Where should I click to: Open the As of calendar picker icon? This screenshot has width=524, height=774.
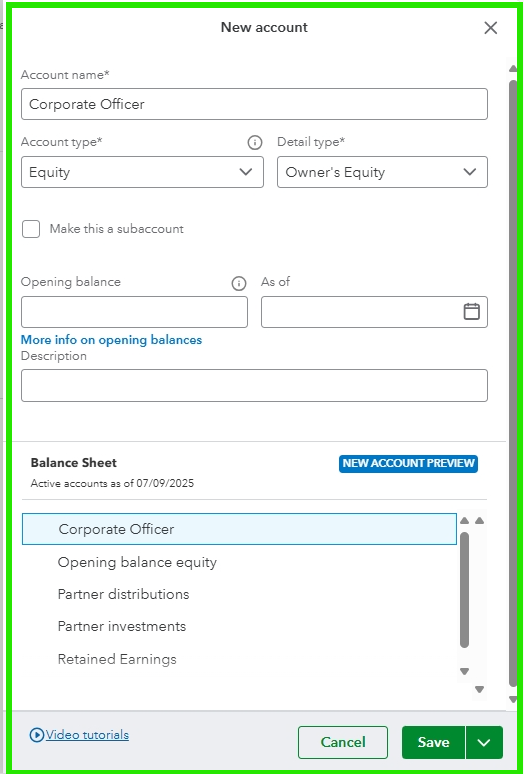click(x=472, y=311)
